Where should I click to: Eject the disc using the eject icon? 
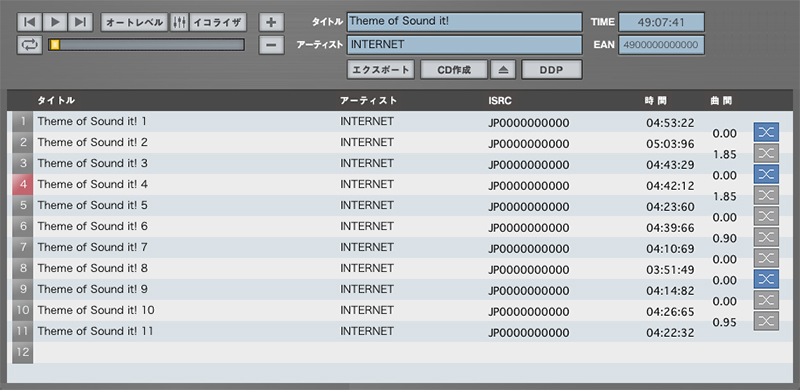pos(503,70)
